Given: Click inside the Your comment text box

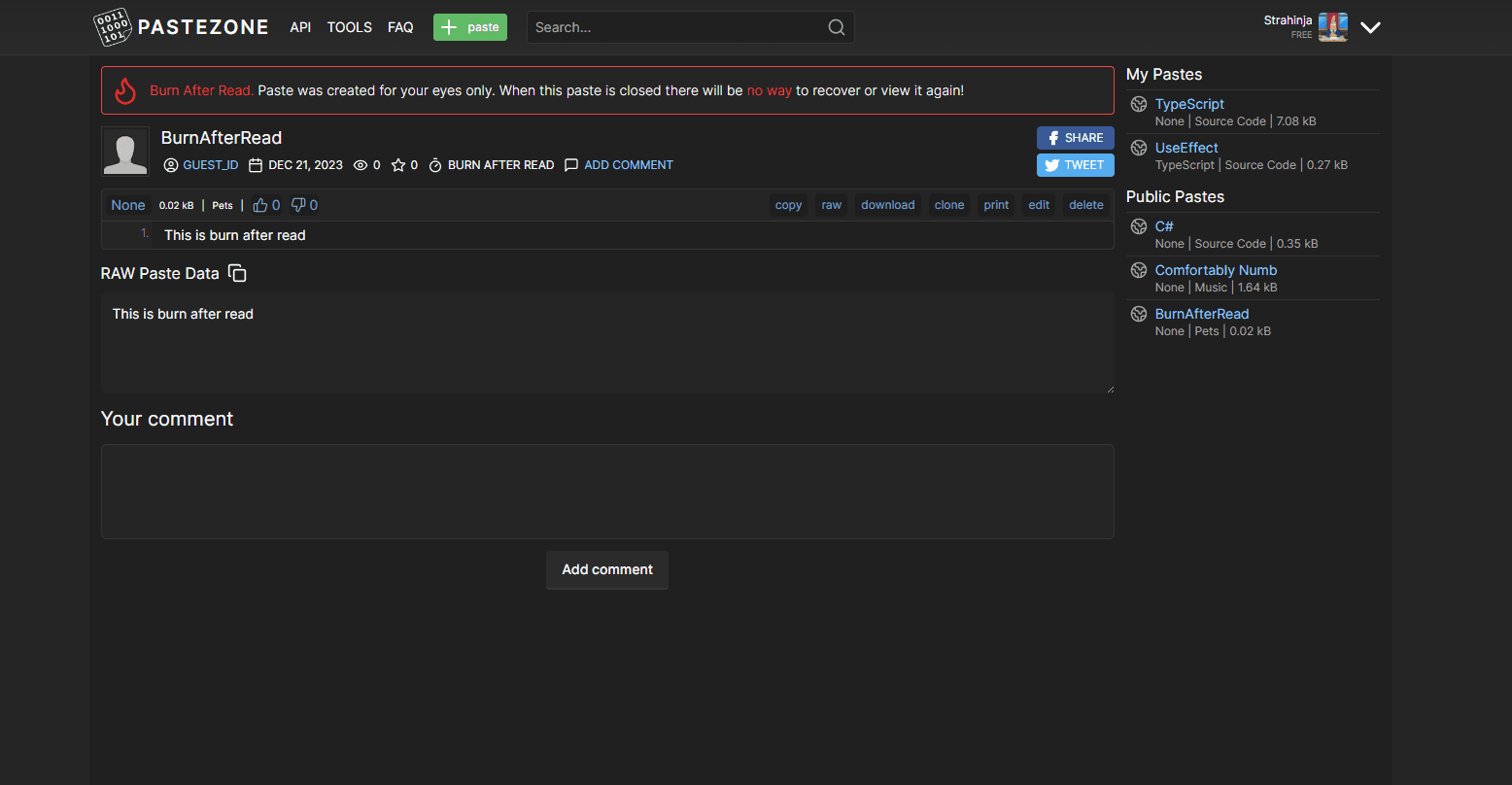Looking at the screenshot, I should pos(607,492).
